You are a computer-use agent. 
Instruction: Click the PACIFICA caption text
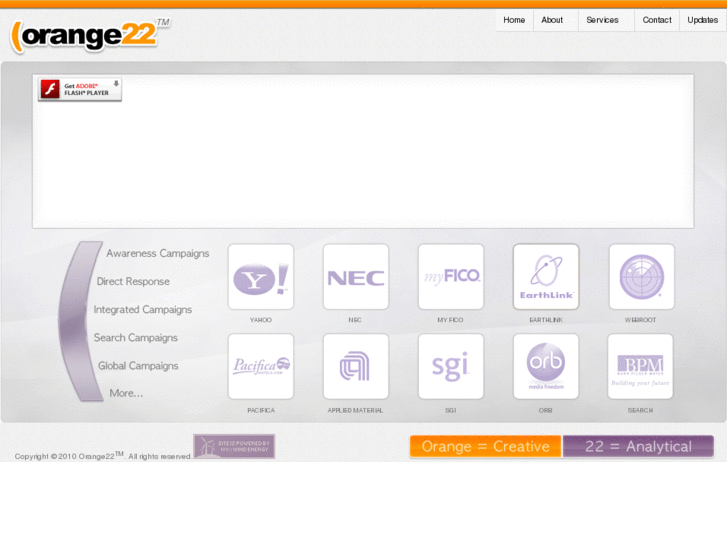pos(261,410)
